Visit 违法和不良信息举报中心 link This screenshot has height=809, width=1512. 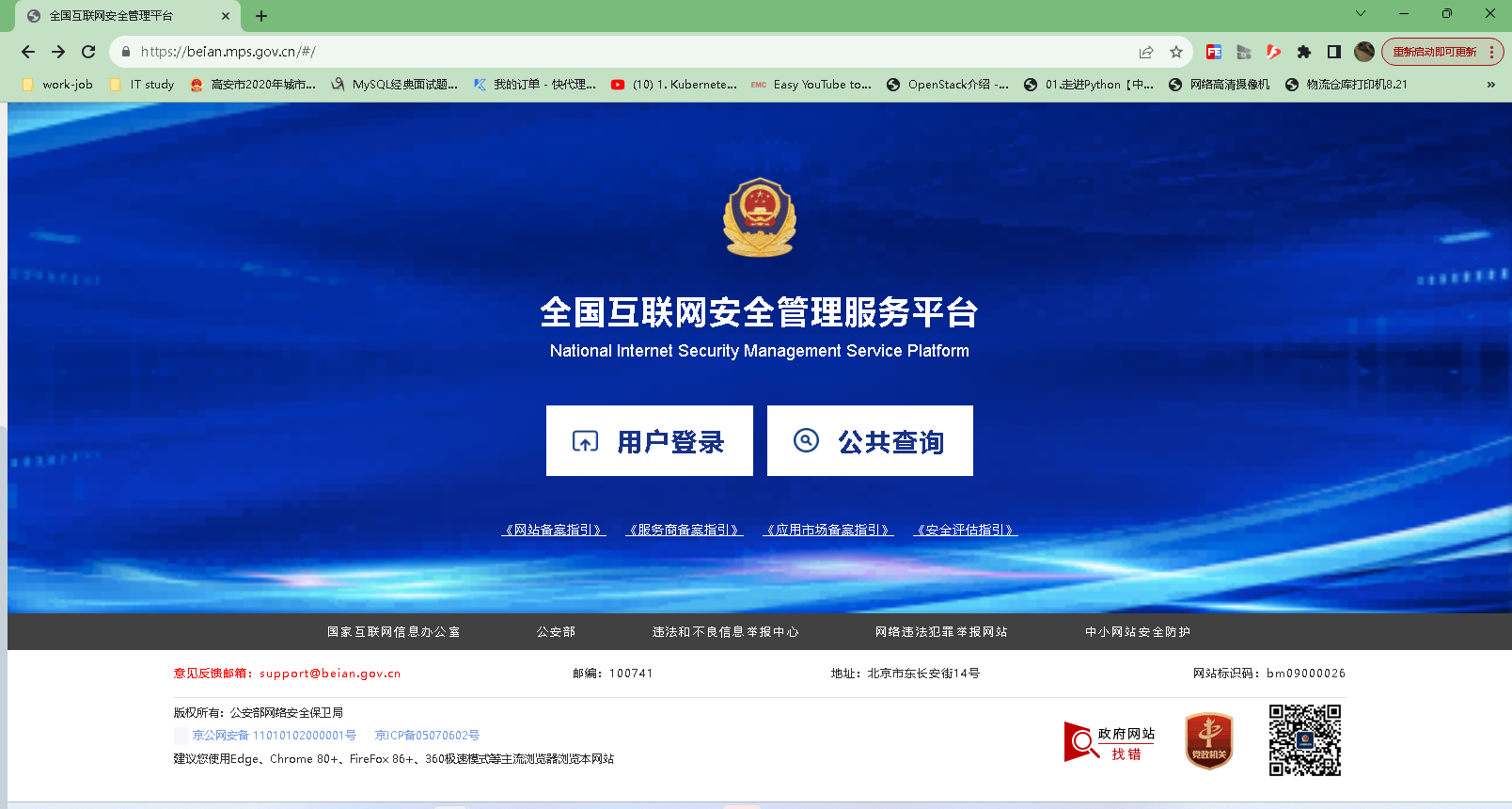tap(726, 632)
